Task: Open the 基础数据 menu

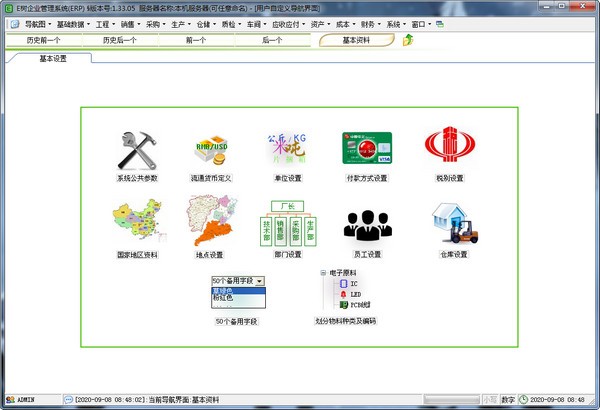Action: pyautogui.click(x=70, y=24)
